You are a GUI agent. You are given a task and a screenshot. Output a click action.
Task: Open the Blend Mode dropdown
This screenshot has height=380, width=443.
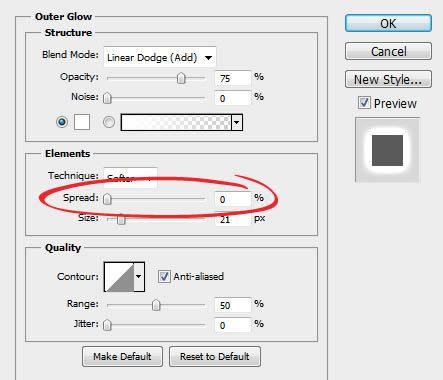(160, 57)
